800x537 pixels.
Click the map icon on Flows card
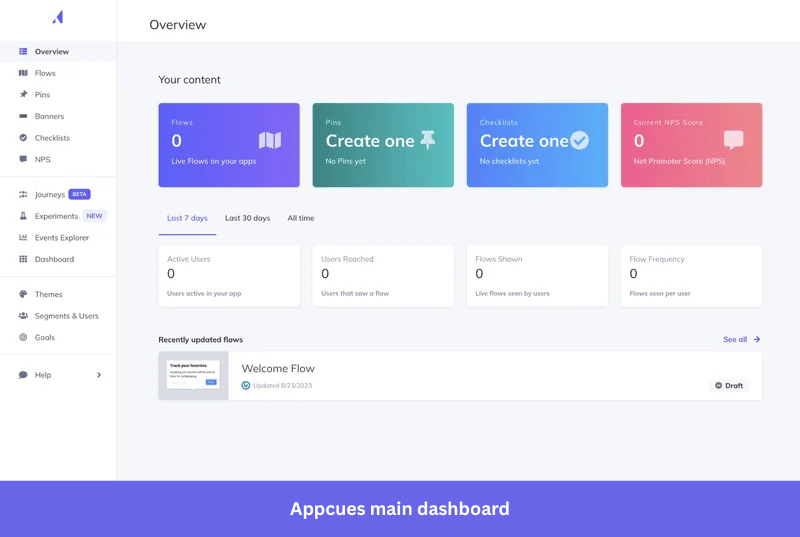click(270, 140)
